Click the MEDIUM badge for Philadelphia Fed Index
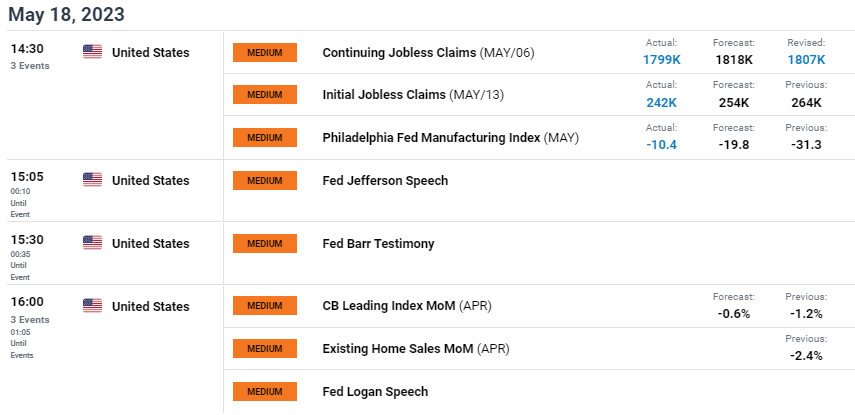The width and height of the screenshot is (855, 415). [265, 137]
